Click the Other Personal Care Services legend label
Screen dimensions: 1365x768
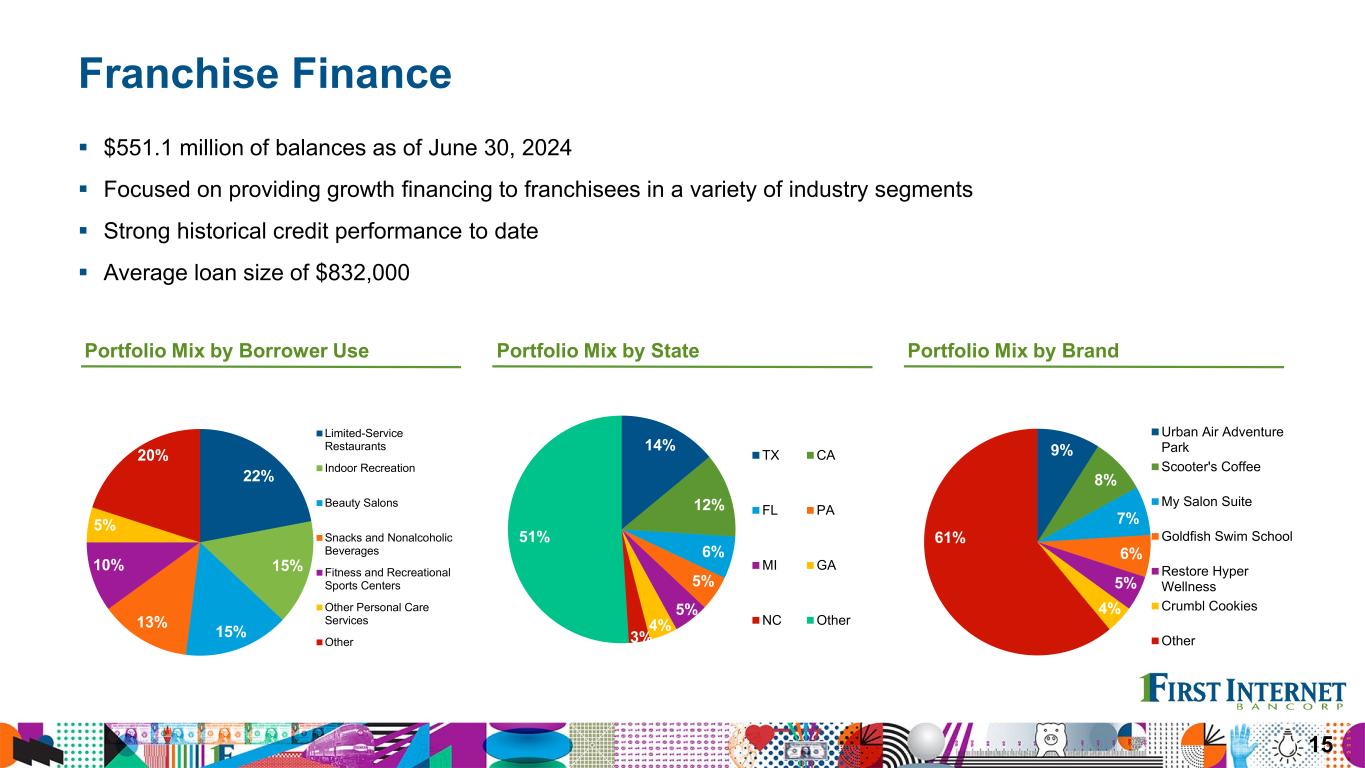coord(376,613)
